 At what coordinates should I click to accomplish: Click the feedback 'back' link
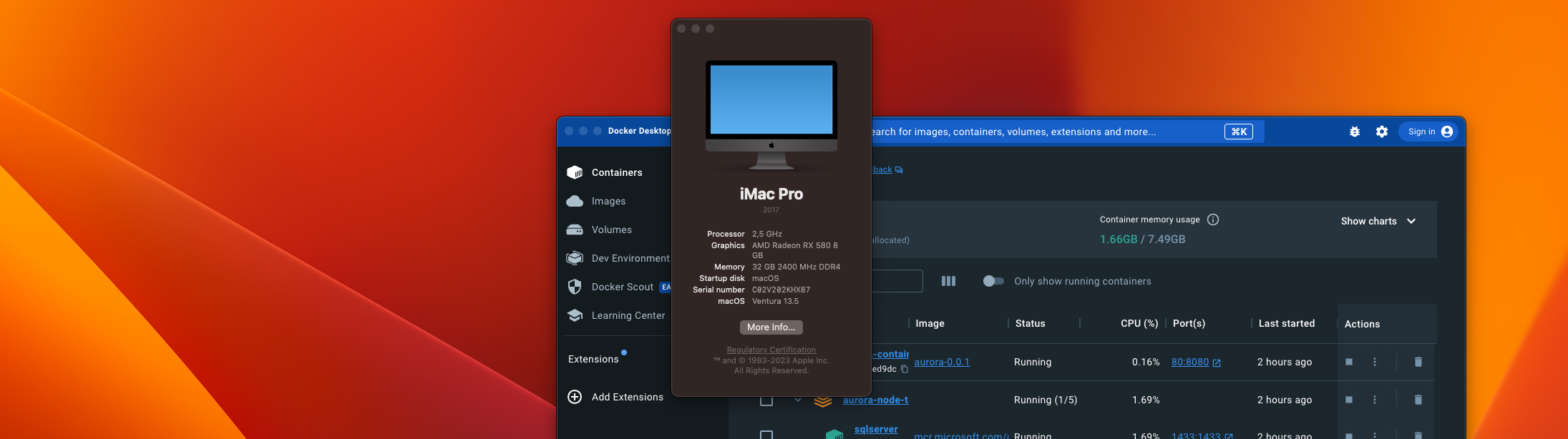882,169
